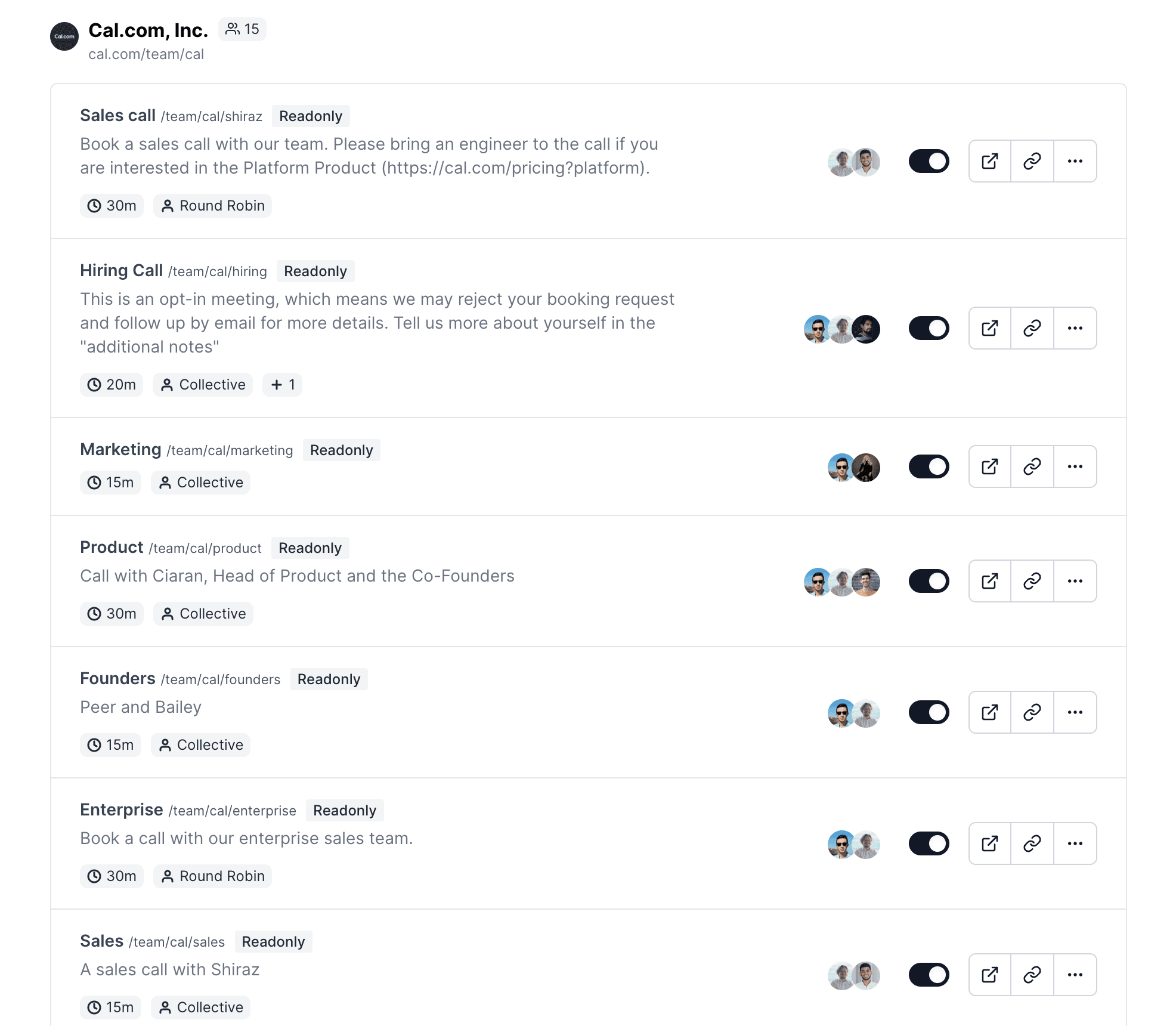Viewport: 1176px width, 1026px height.
Task: Expand three-dot menu for Product event
Action: [x=1075, y=581]
